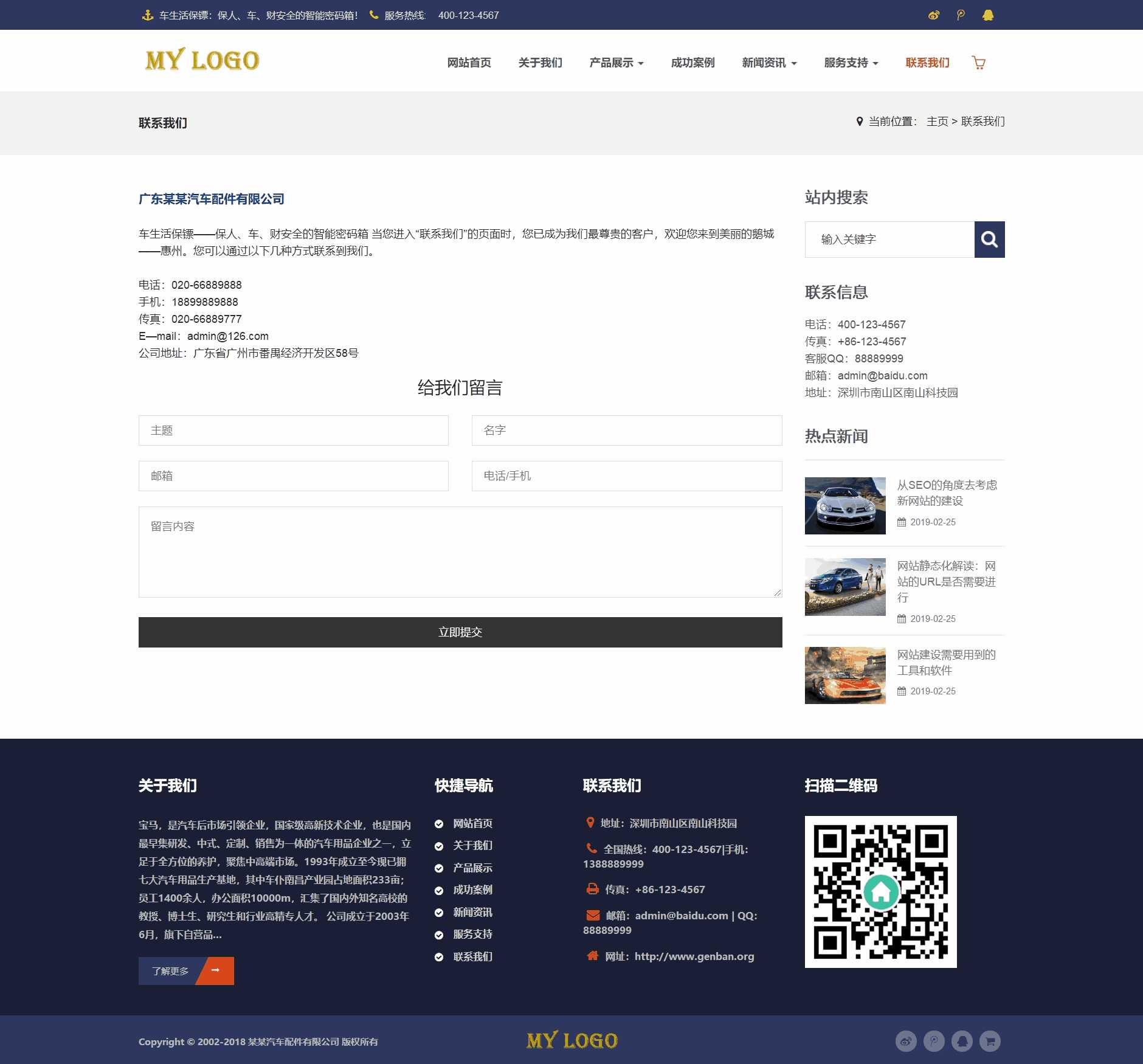Select 成功案例 in the top navigation

(692, 63)
